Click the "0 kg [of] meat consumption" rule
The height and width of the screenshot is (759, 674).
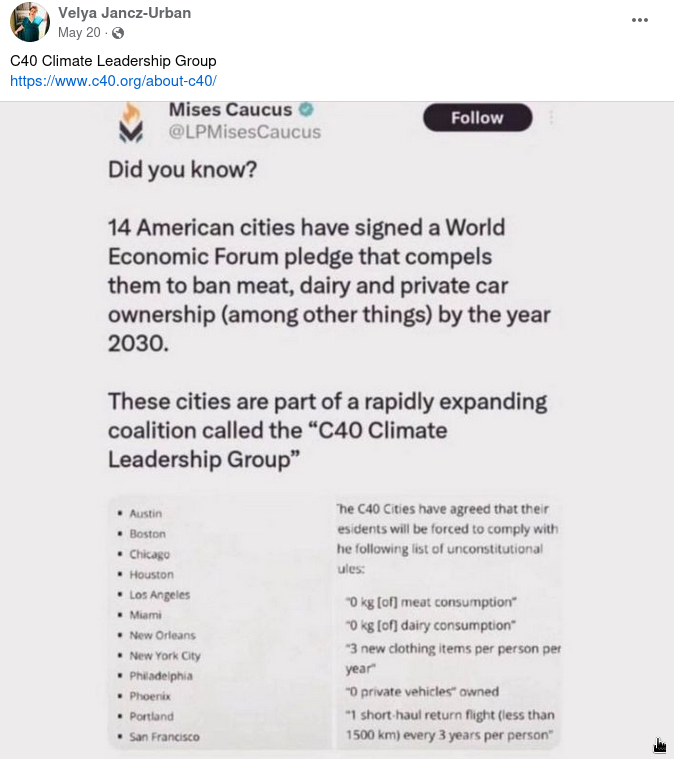430,603
